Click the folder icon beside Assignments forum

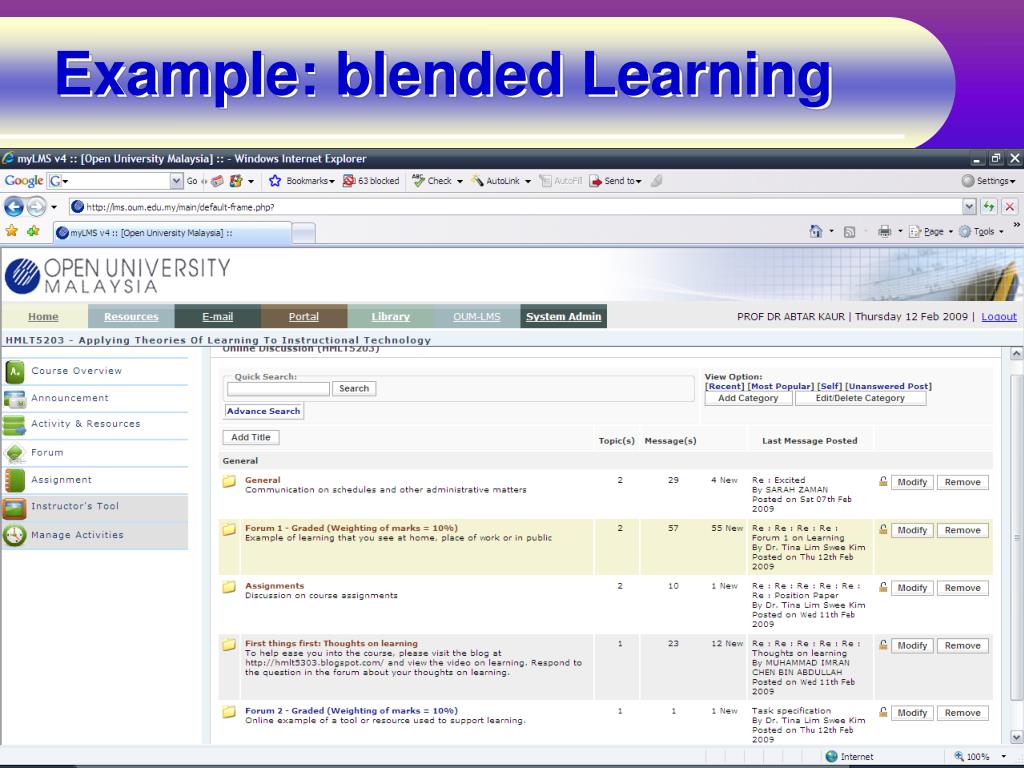229,587
